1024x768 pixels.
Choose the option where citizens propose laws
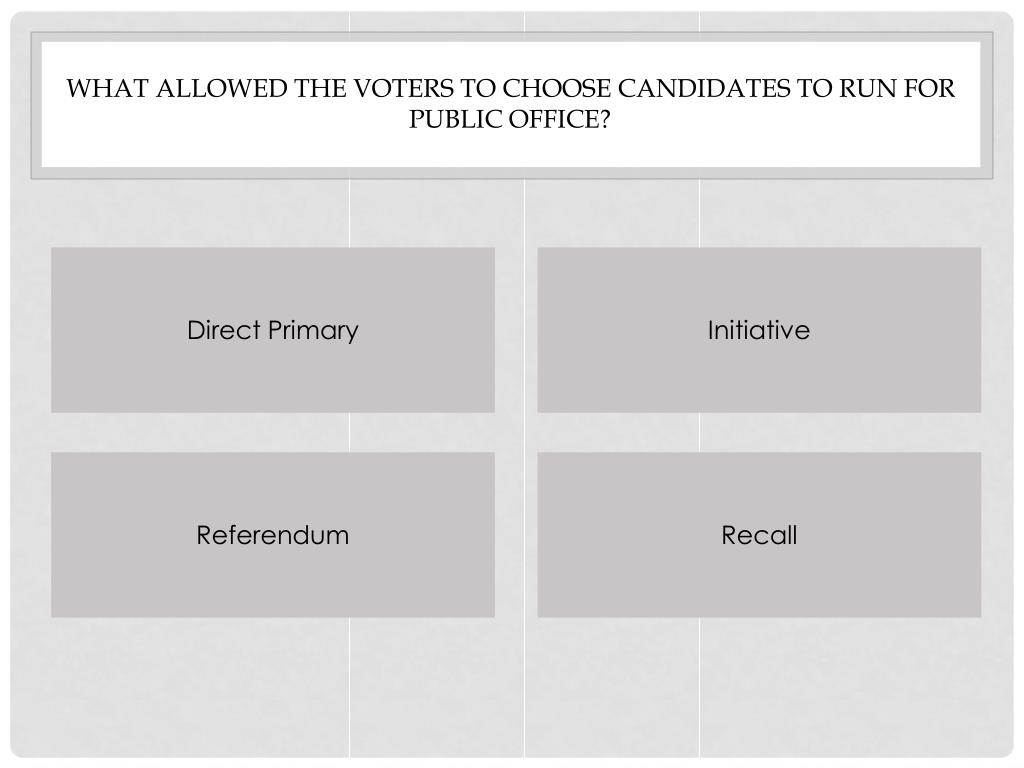[x=759, y=330]
